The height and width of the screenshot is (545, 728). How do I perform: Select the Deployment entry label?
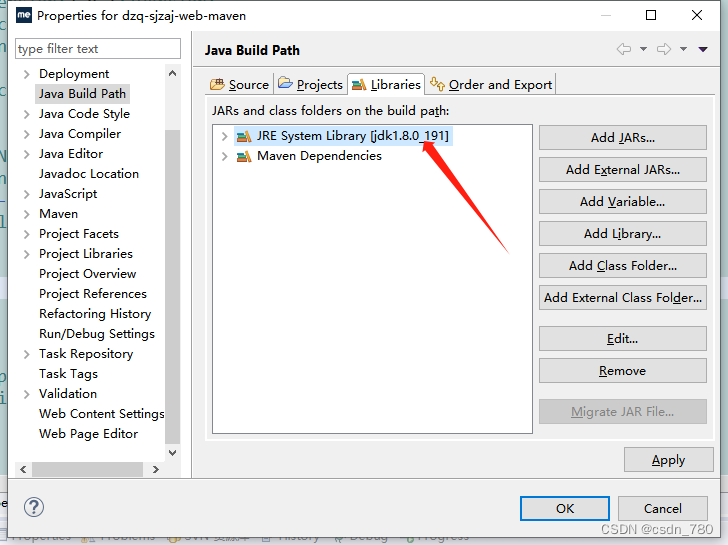pos(74,74)
